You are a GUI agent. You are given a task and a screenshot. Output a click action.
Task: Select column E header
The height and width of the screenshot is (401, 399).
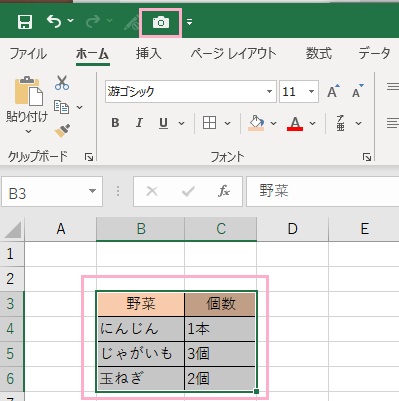coord(364,229)
